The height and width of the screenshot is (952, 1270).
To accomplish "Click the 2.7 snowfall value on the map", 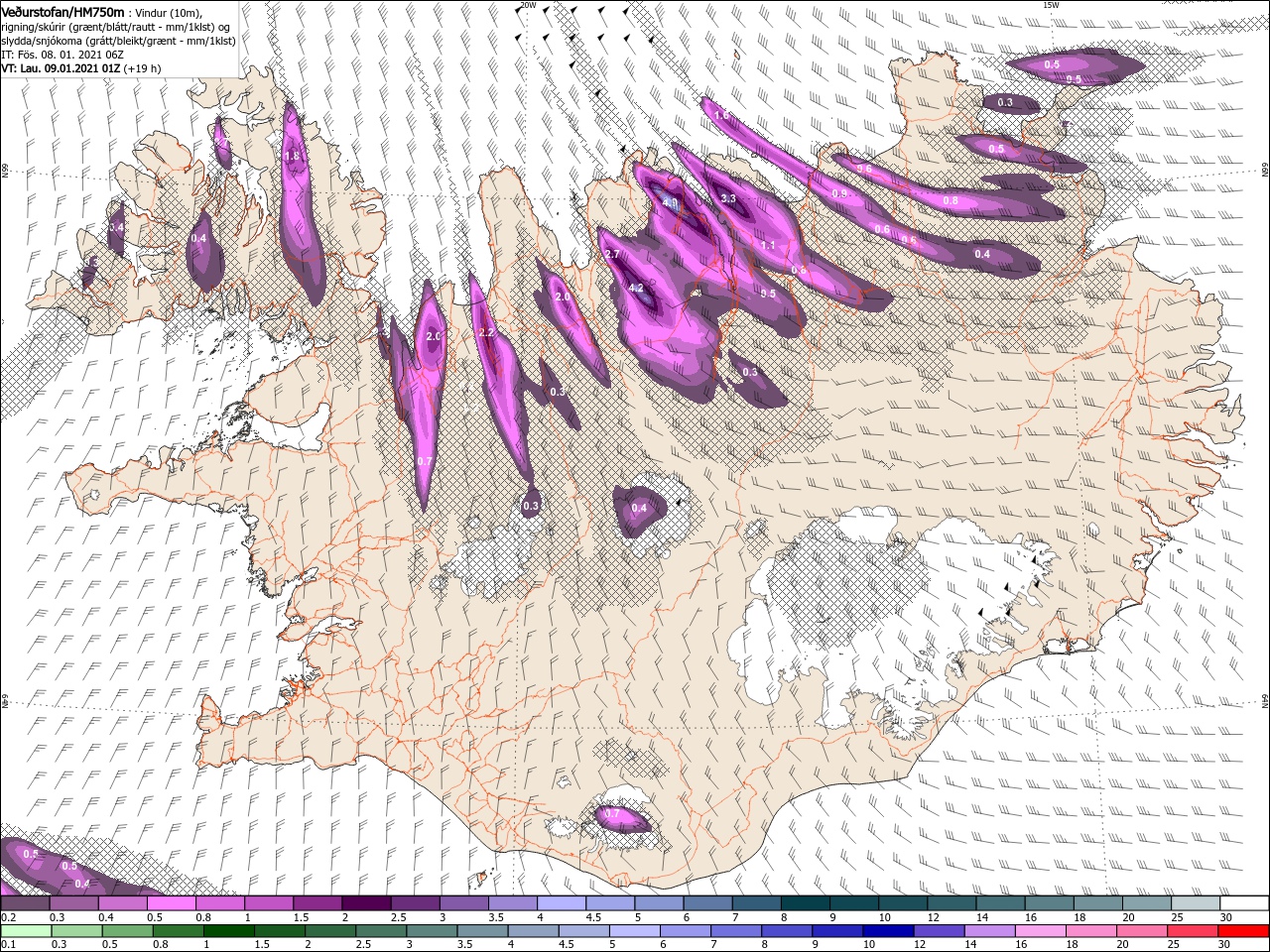I will point(612,255).
